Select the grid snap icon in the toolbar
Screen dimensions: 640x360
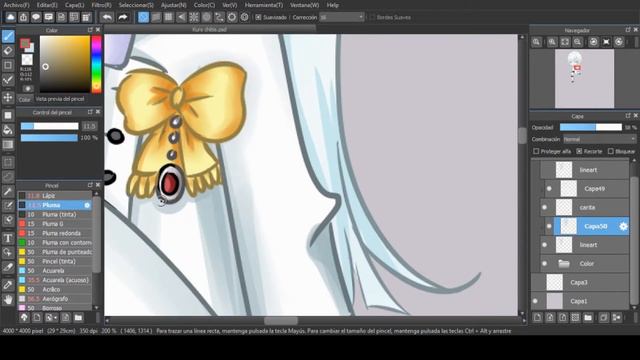pos(169,17)
